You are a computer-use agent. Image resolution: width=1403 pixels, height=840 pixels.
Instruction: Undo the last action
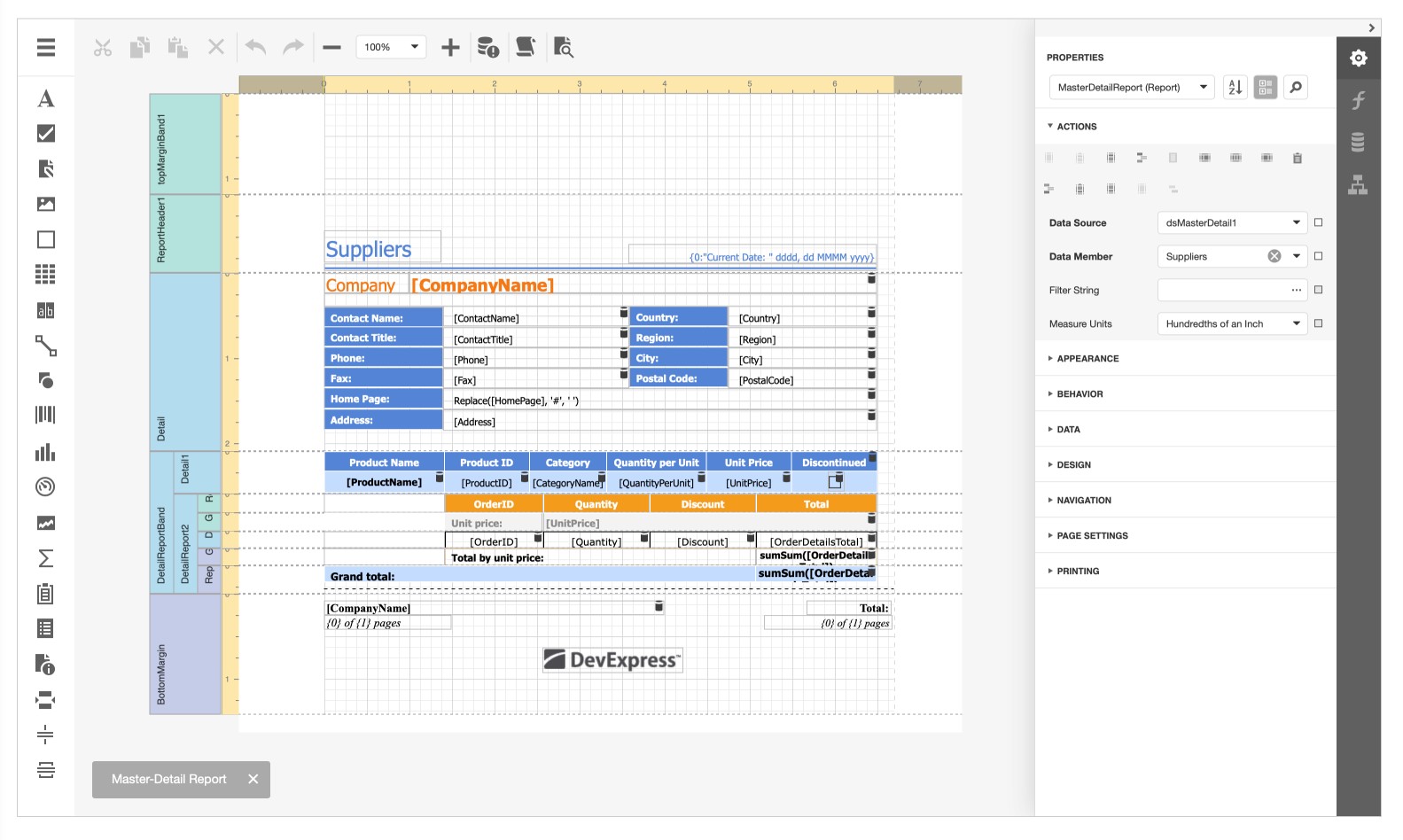tap(256, 47)
